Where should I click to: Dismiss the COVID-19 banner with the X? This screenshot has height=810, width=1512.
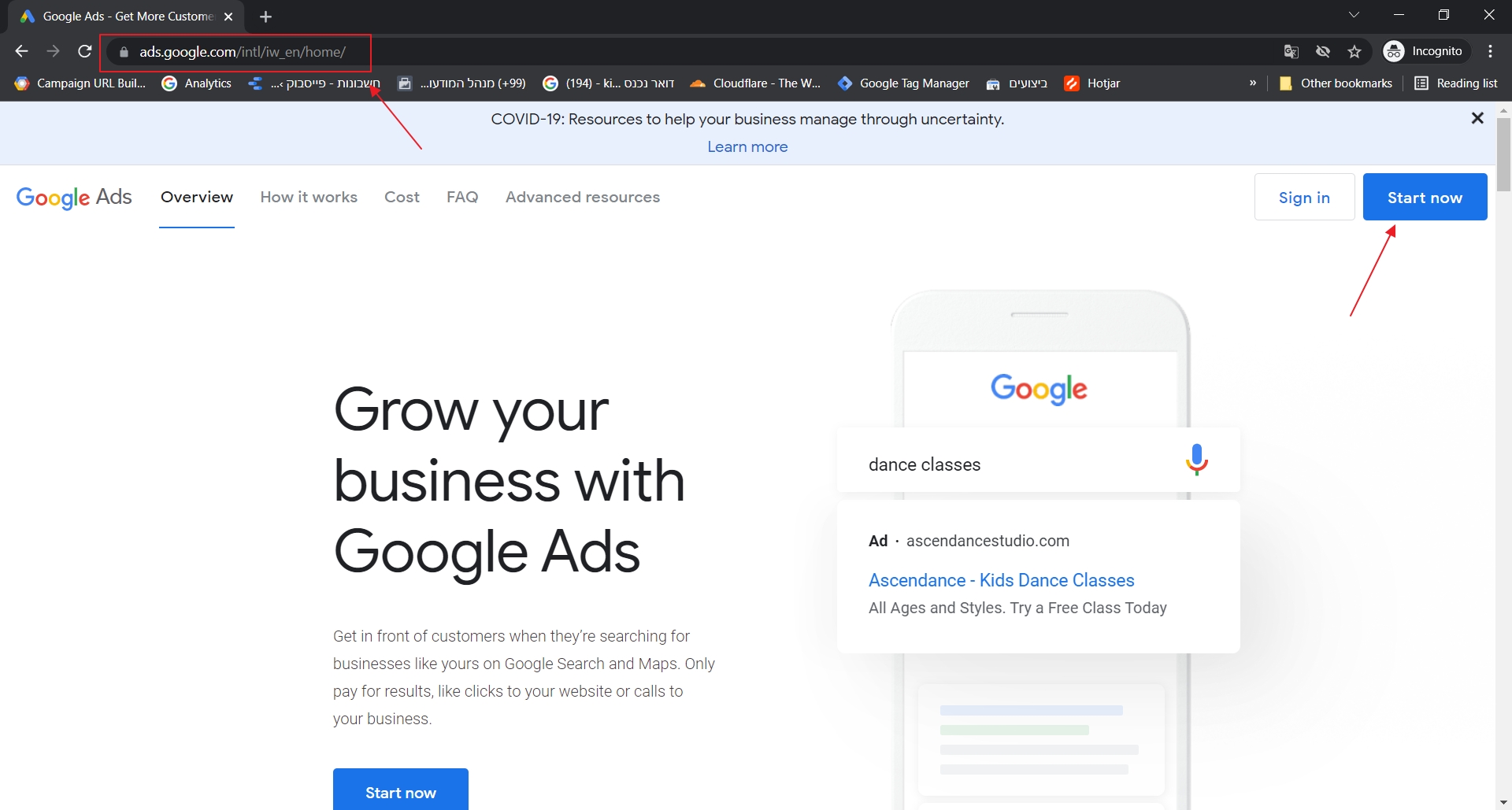1477,118
